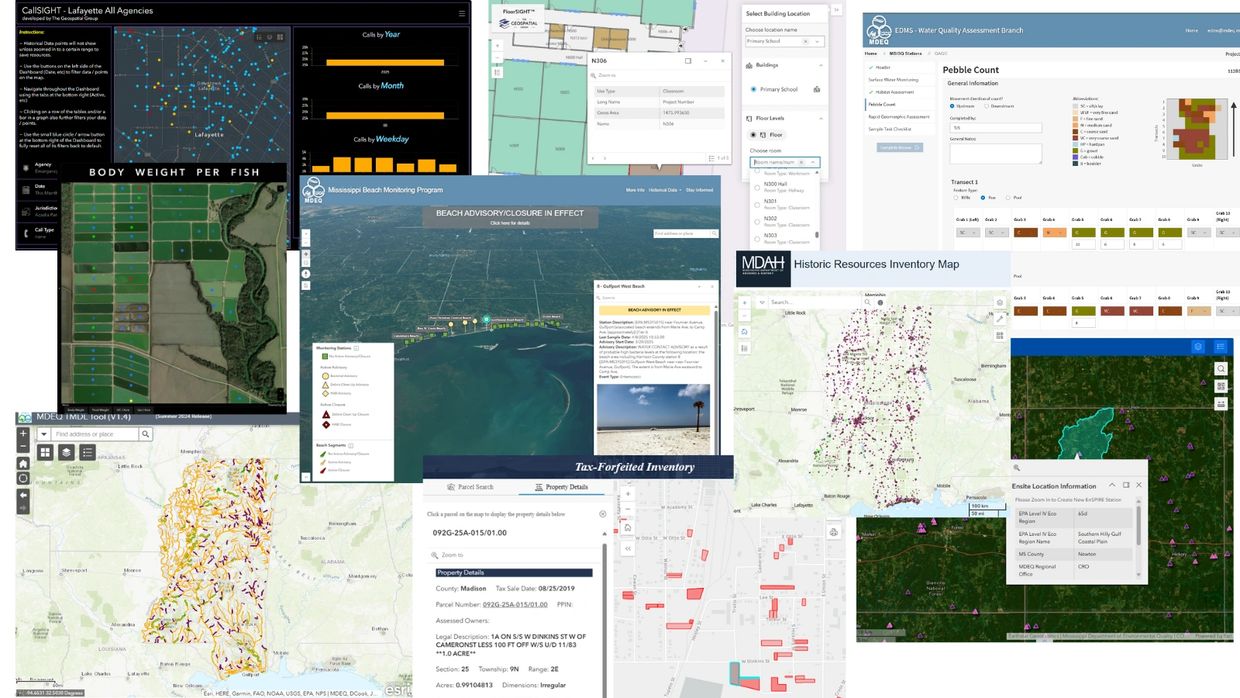The width and height of the screenshot is (1240, 698).
Task: Select the Floor radio under Floor Levels
Action: click(754, 135)
